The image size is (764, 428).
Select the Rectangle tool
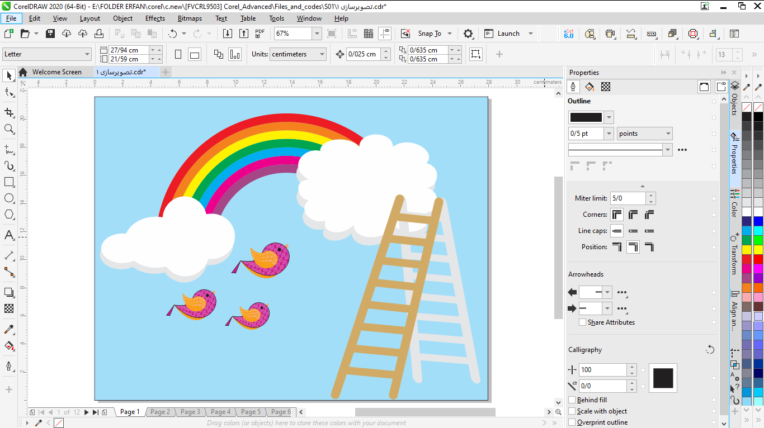click(x=9, y=182)
